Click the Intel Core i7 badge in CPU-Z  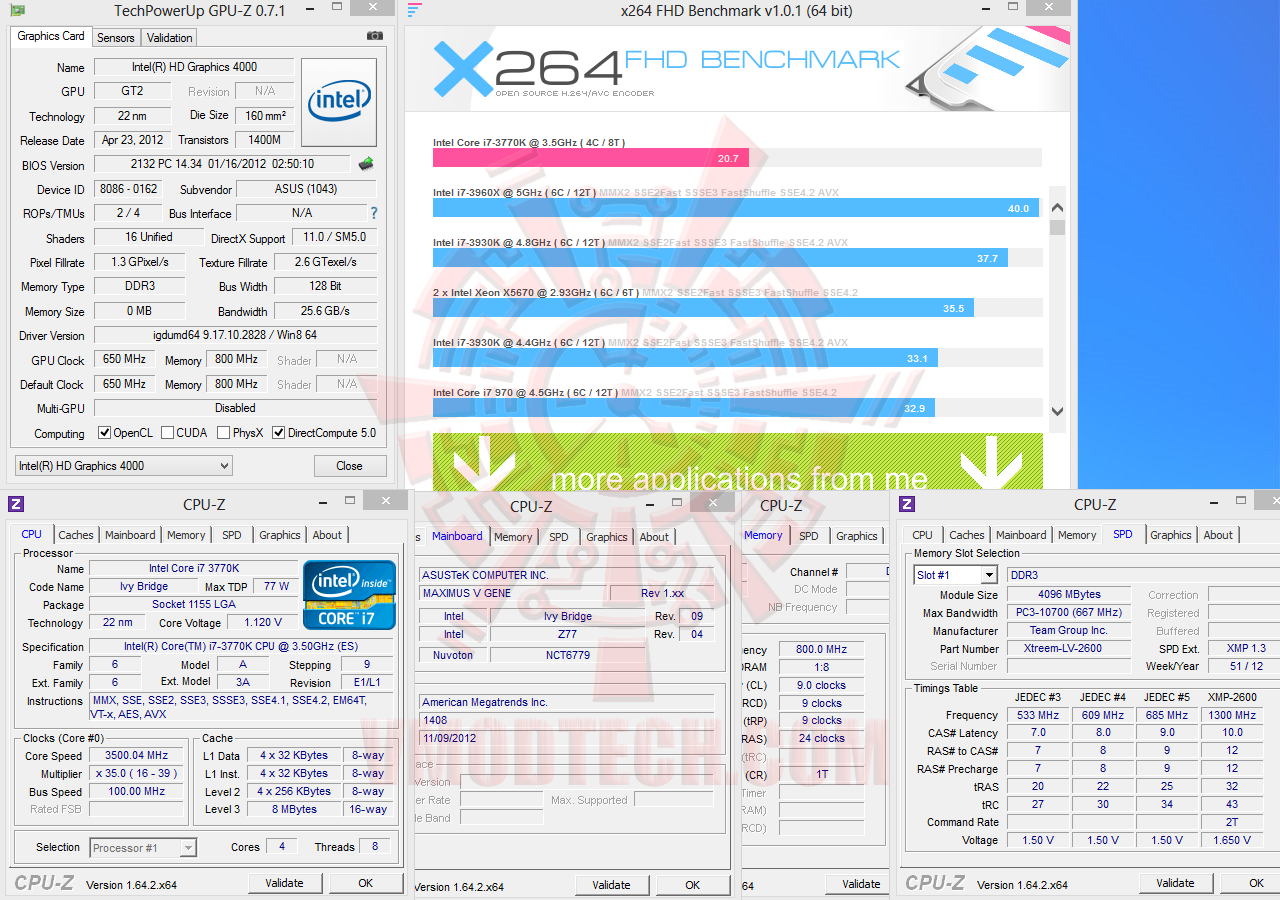[x=349, y=596]
